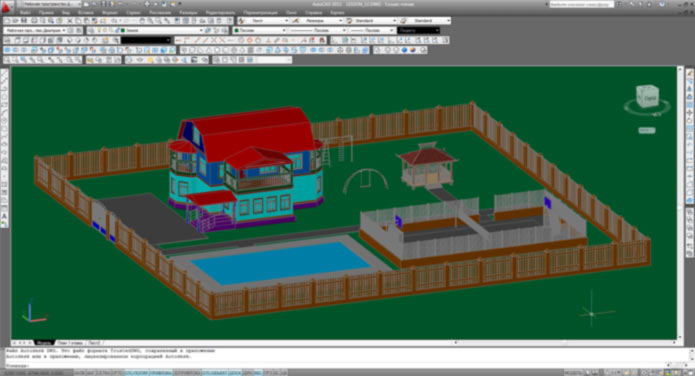
Task: Click the Cut scissors icon in Standard toolbar
Action: [70, 21]
